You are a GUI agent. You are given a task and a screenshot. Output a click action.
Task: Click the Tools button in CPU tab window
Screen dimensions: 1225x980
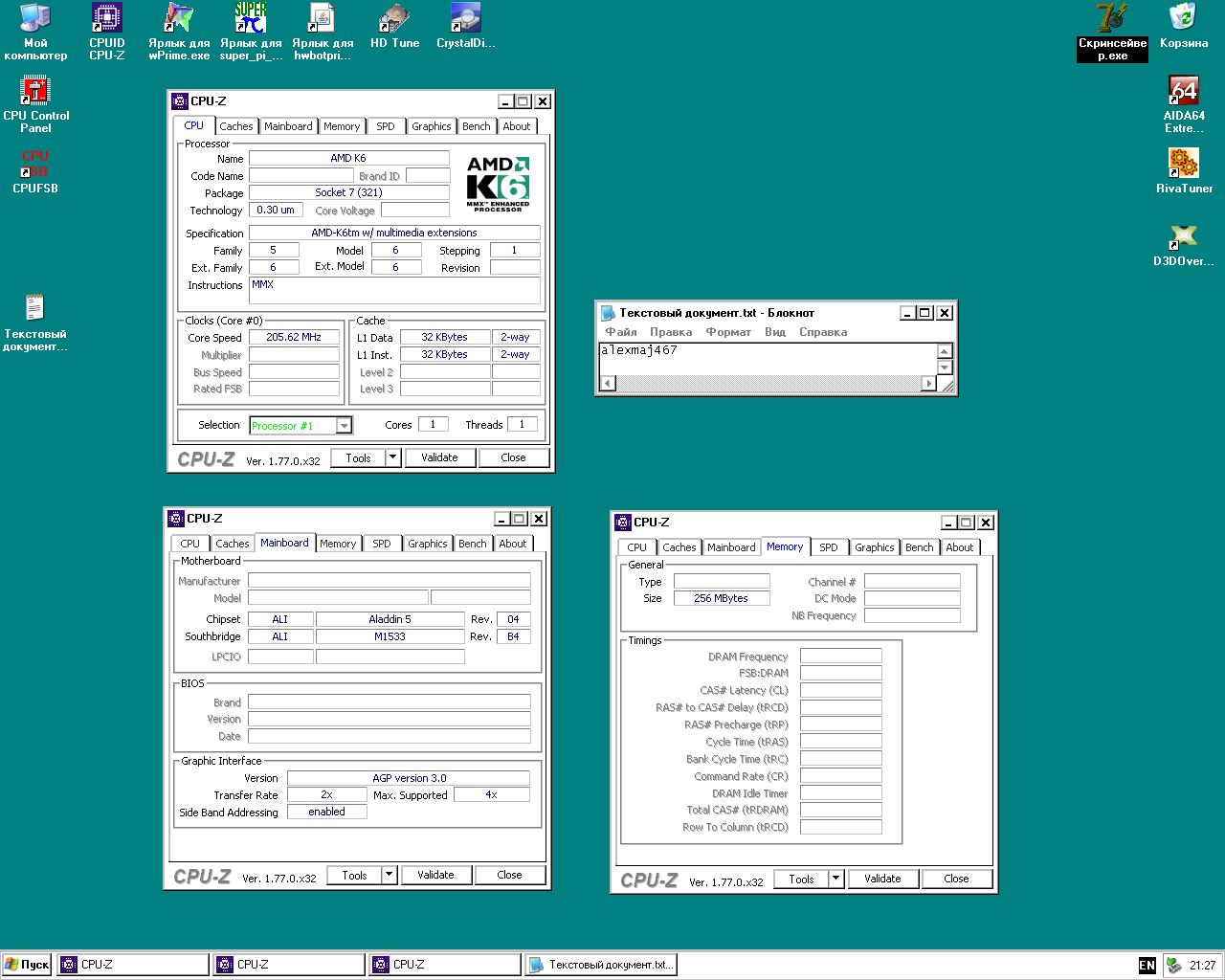pyautogui.click(x=358, y=457)
